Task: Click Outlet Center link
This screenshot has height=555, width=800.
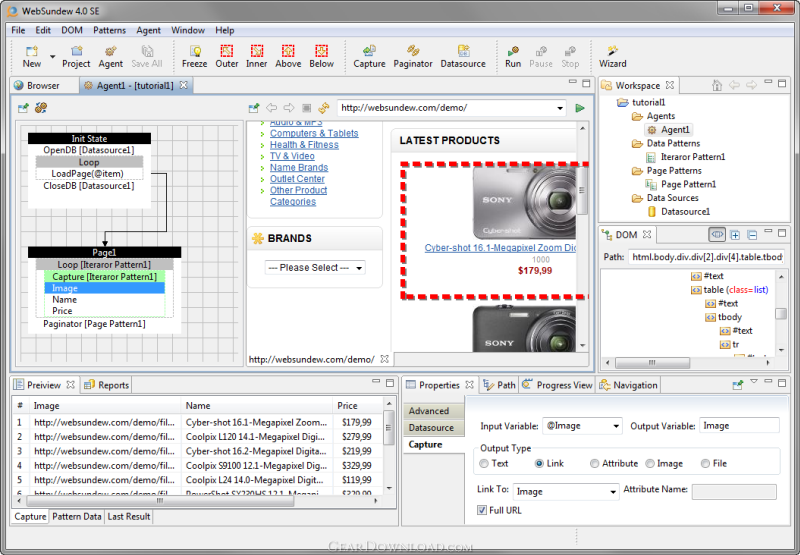Action: (297, 179)
